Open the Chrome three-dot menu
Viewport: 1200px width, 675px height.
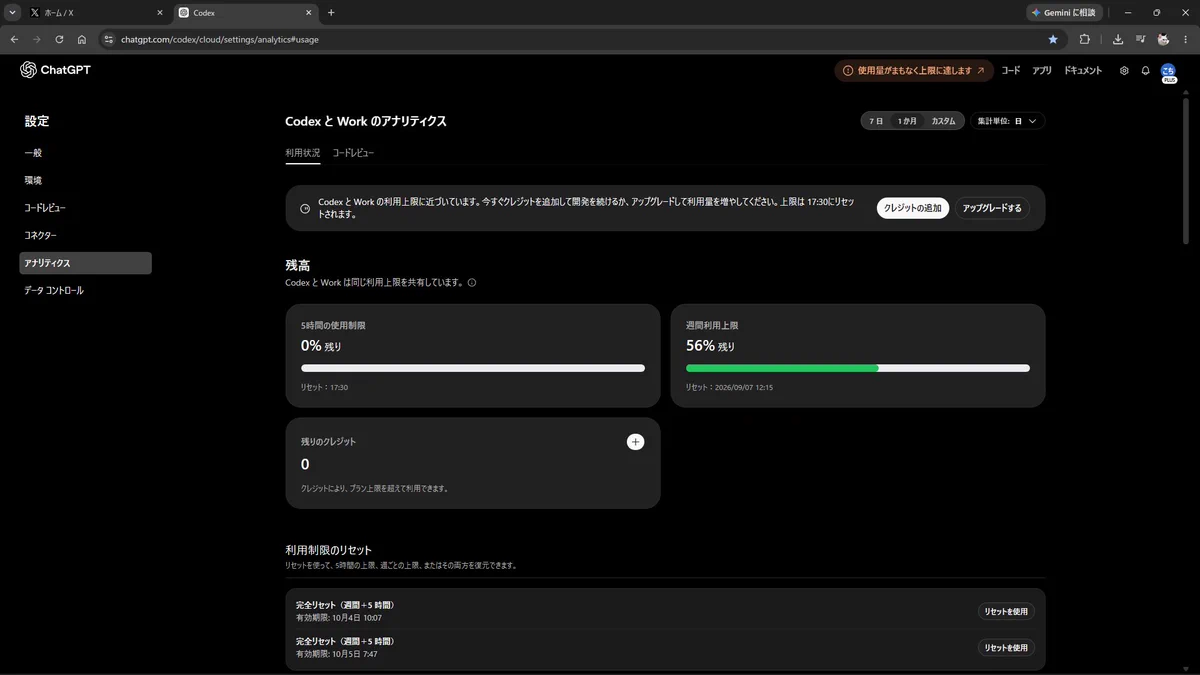[1186, 39]
